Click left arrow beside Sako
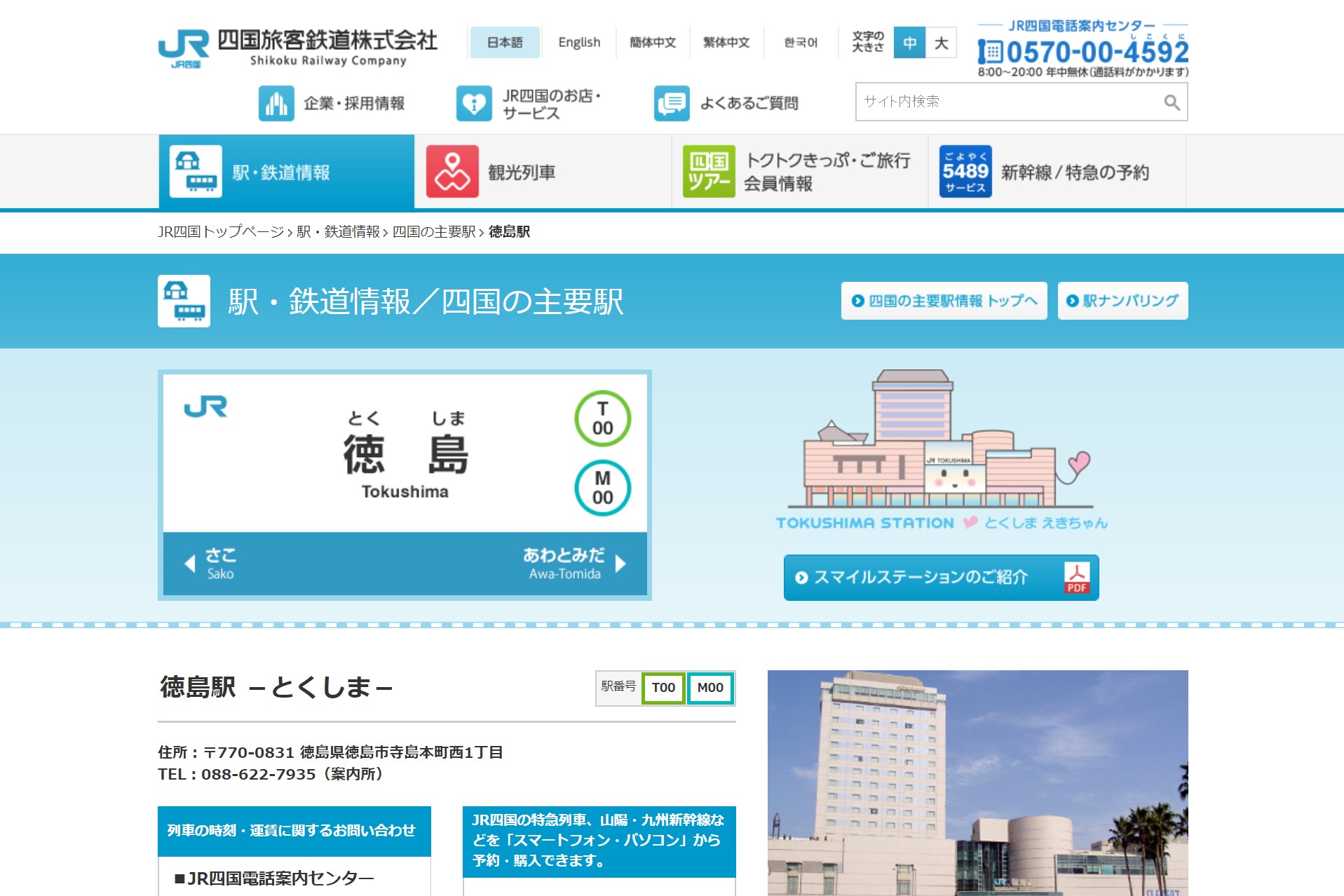Image resolution: width=1344 pixels, height=896 pixels. [189, 564]
